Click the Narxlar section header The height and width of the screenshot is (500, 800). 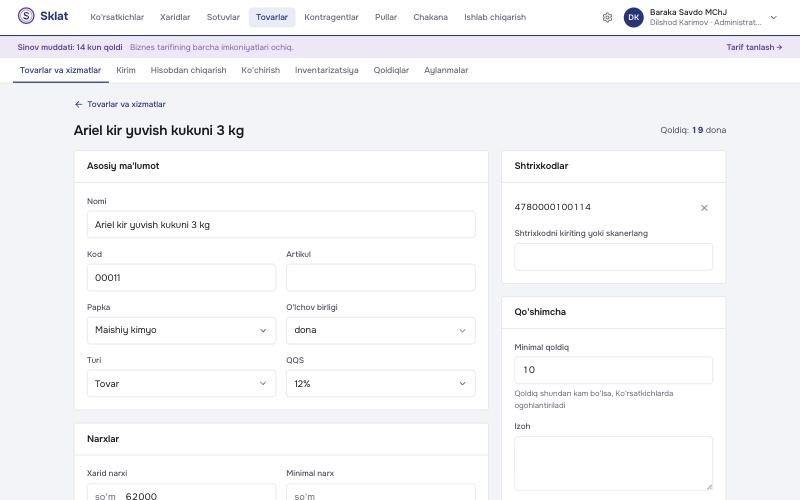point(103,439)
